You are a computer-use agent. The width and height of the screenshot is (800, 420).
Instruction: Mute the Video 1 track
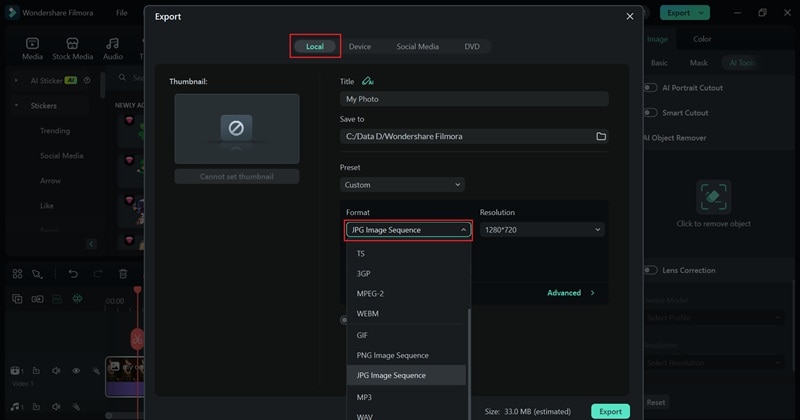tap(57, 371)
